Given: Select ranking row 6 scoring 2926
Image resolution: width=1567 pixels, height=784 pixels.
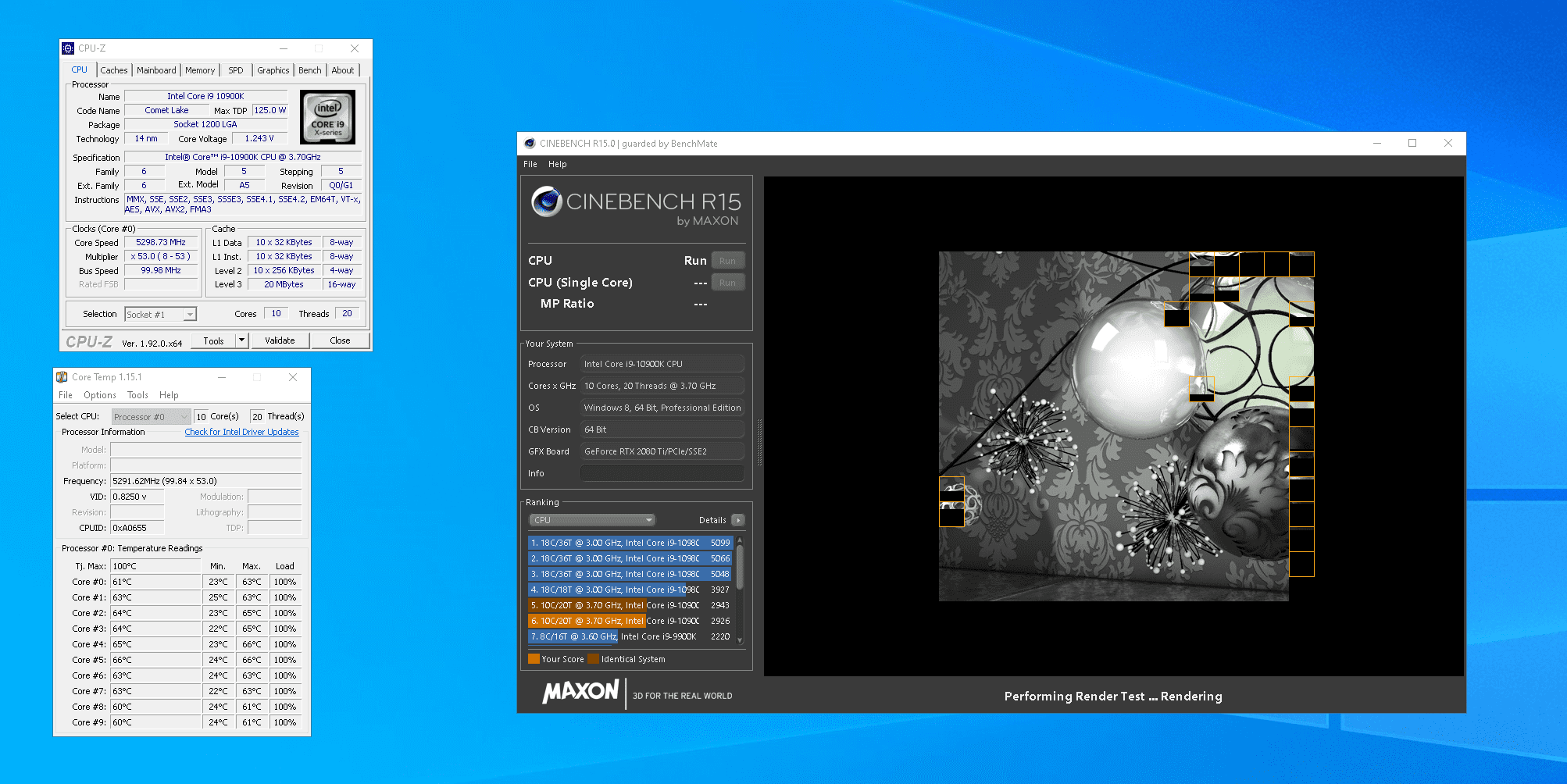Looking at the screenshot, I should point(630,621).
